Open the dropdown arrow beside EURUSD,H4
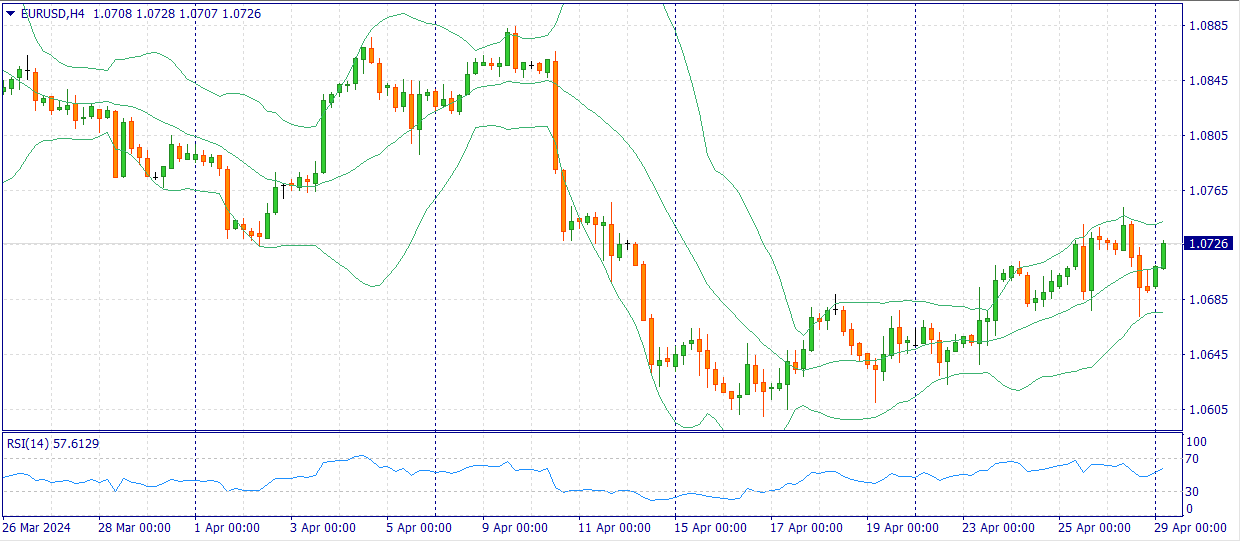1241x541 pixels. 10,13
